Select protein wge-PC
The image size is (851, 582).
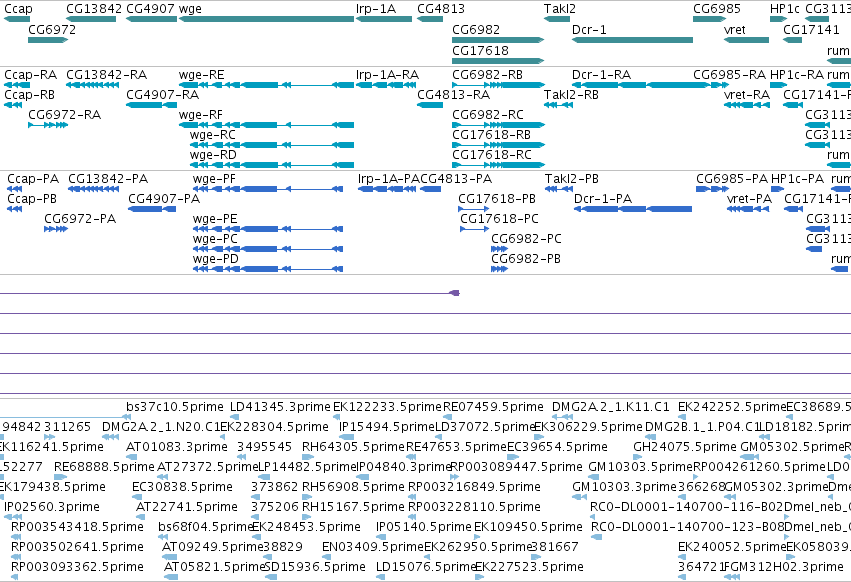pos(268,249)
